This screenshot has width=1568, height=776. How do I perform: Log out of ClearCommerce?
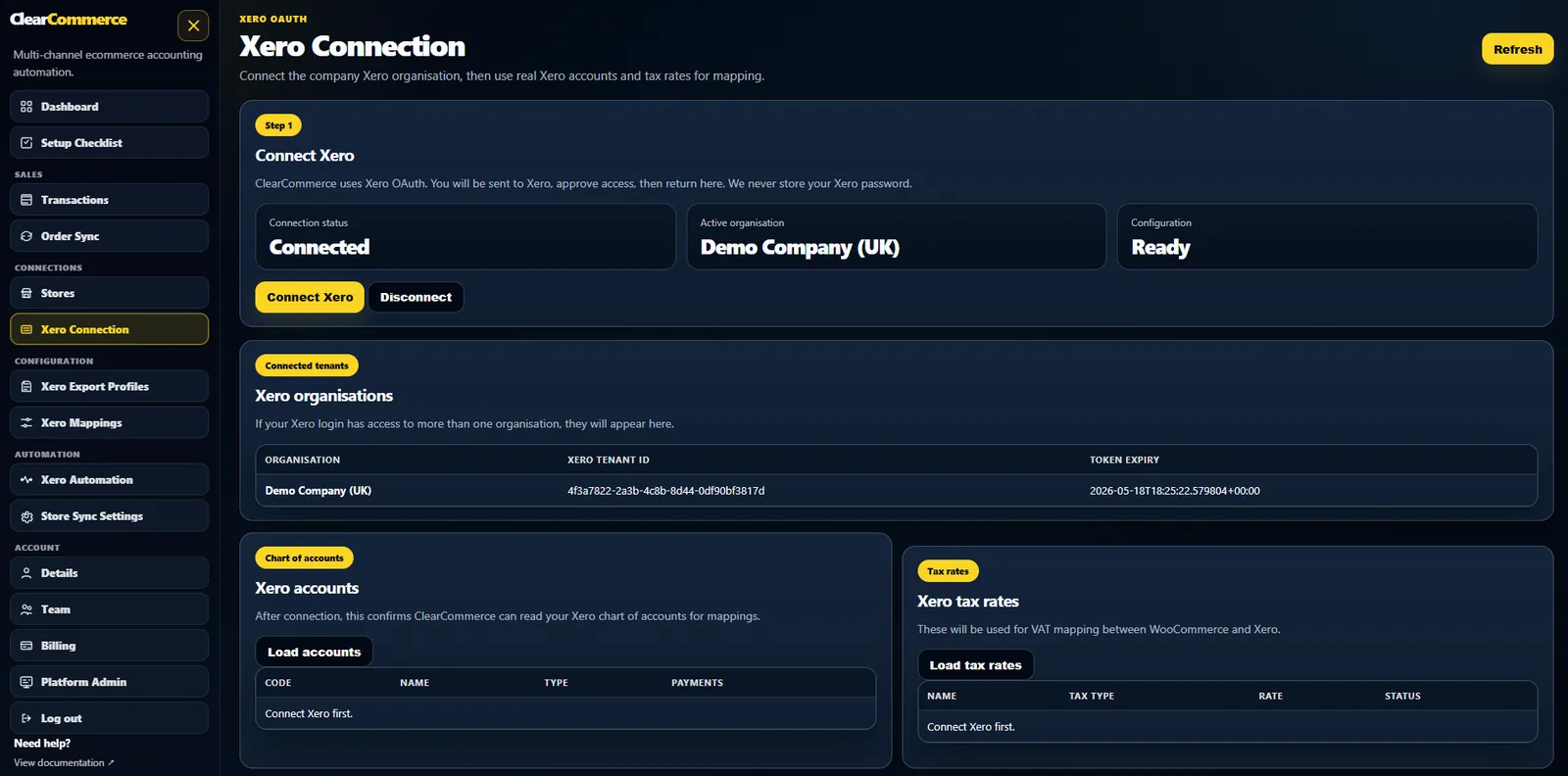pyautogui.click(x=109, y=718)
